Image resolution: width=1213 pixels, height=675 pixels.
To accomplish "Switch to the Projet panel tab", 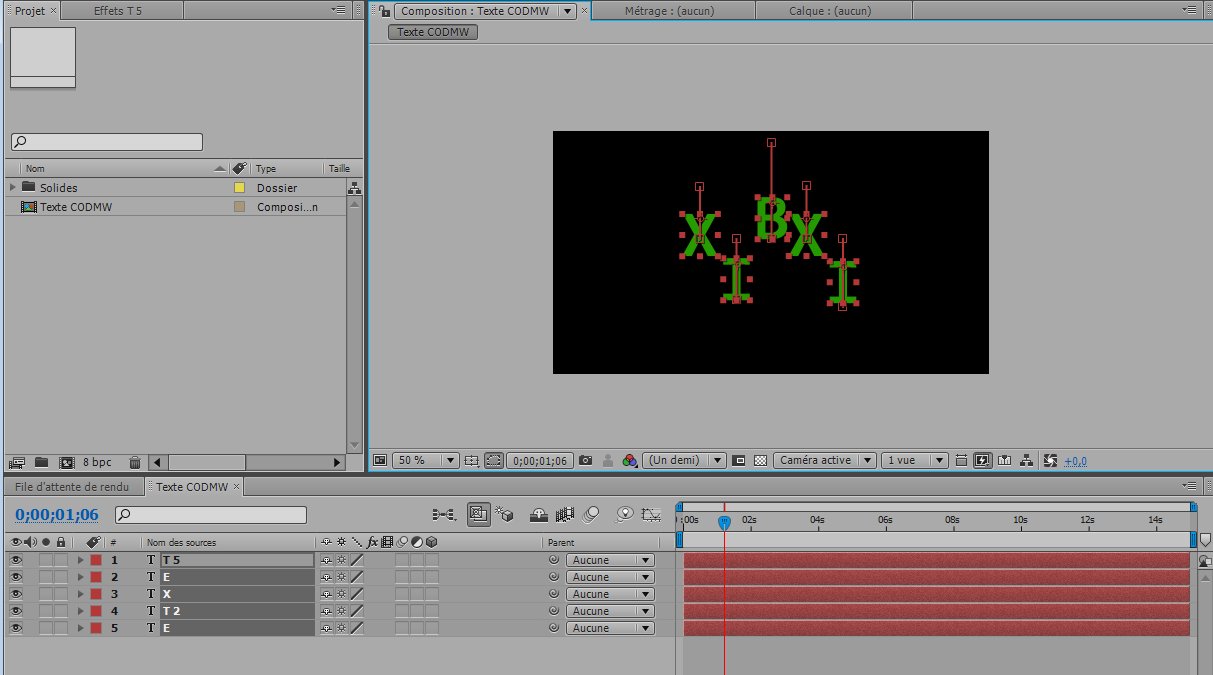I will point(30,10).
